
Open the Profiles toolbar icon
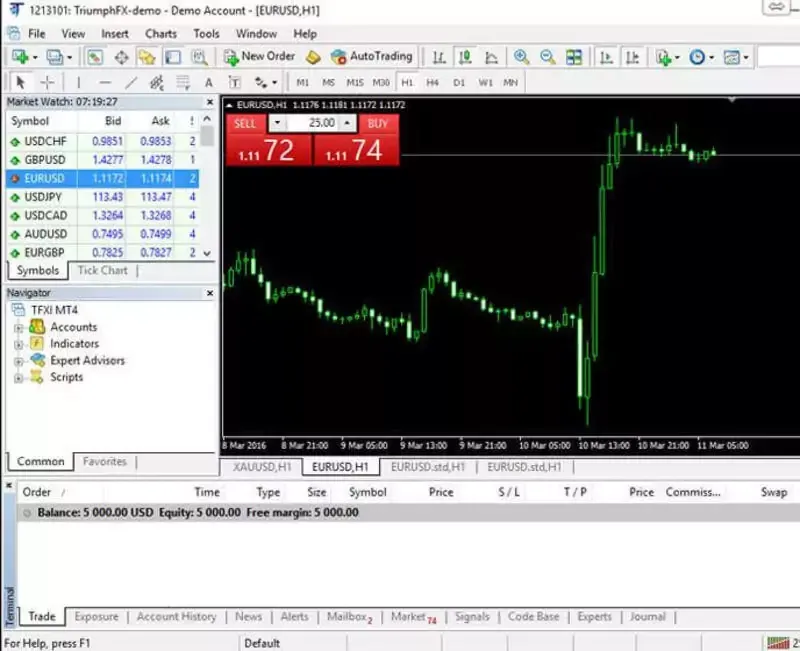click(55, 57)
